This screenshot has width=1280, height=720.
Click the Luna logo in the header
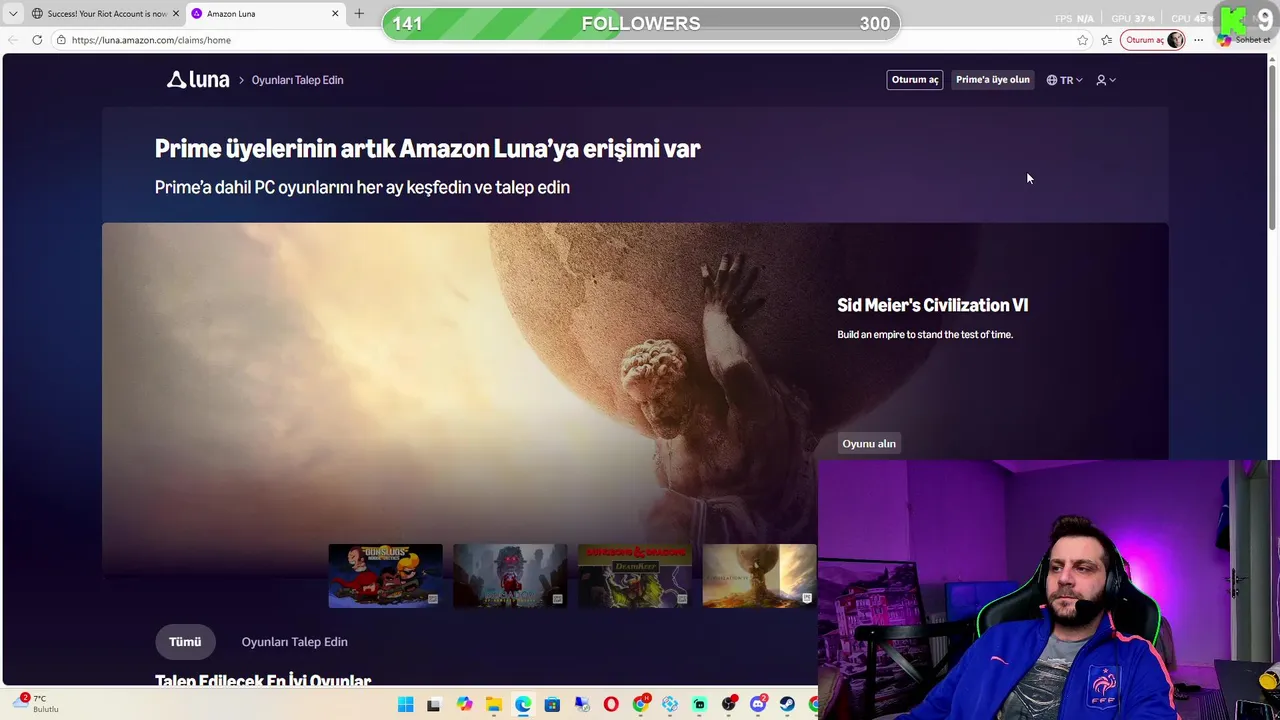click(x=198, y=80)
